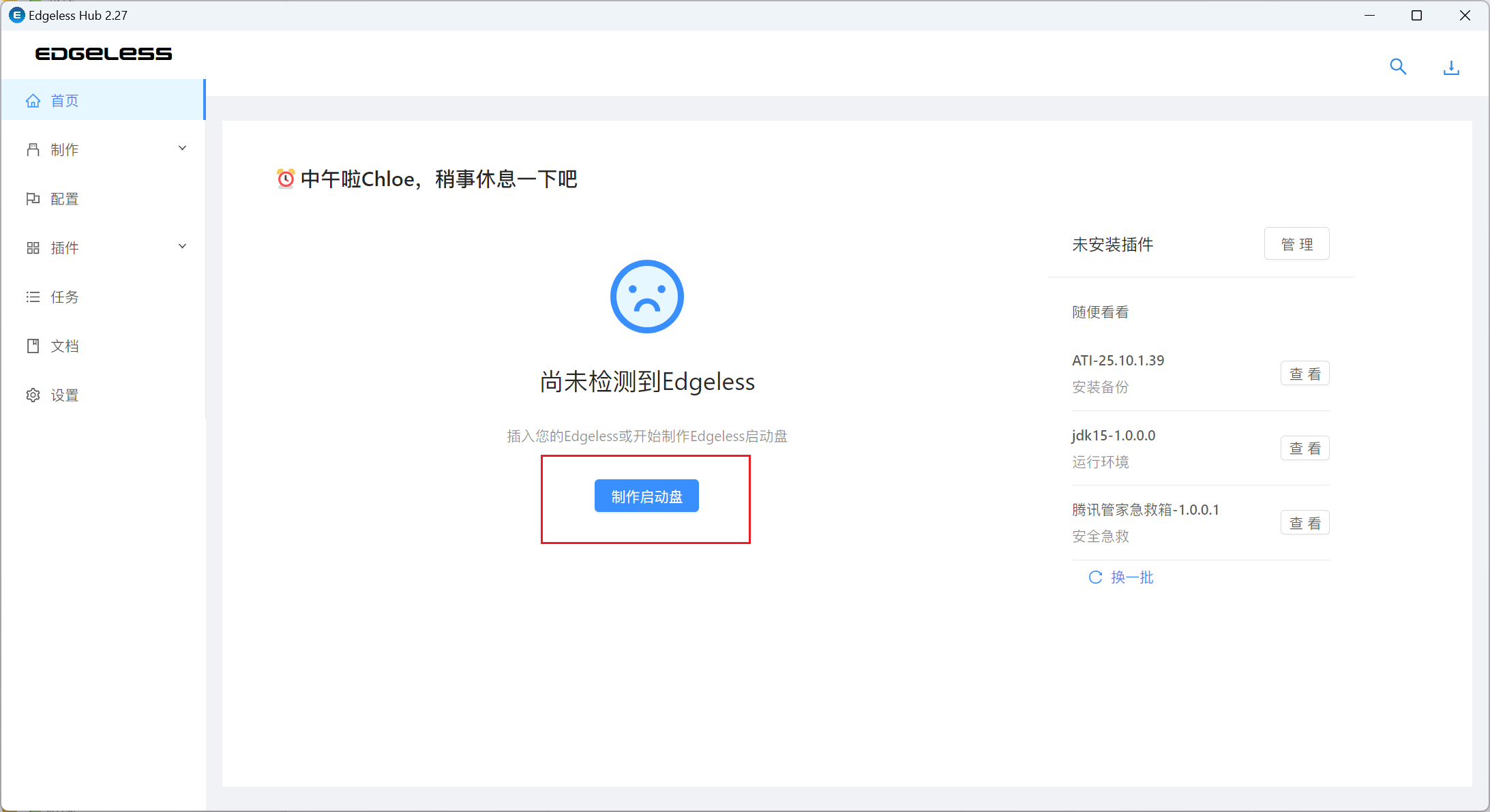Click the 运行环境 category label

[1100, 462]
